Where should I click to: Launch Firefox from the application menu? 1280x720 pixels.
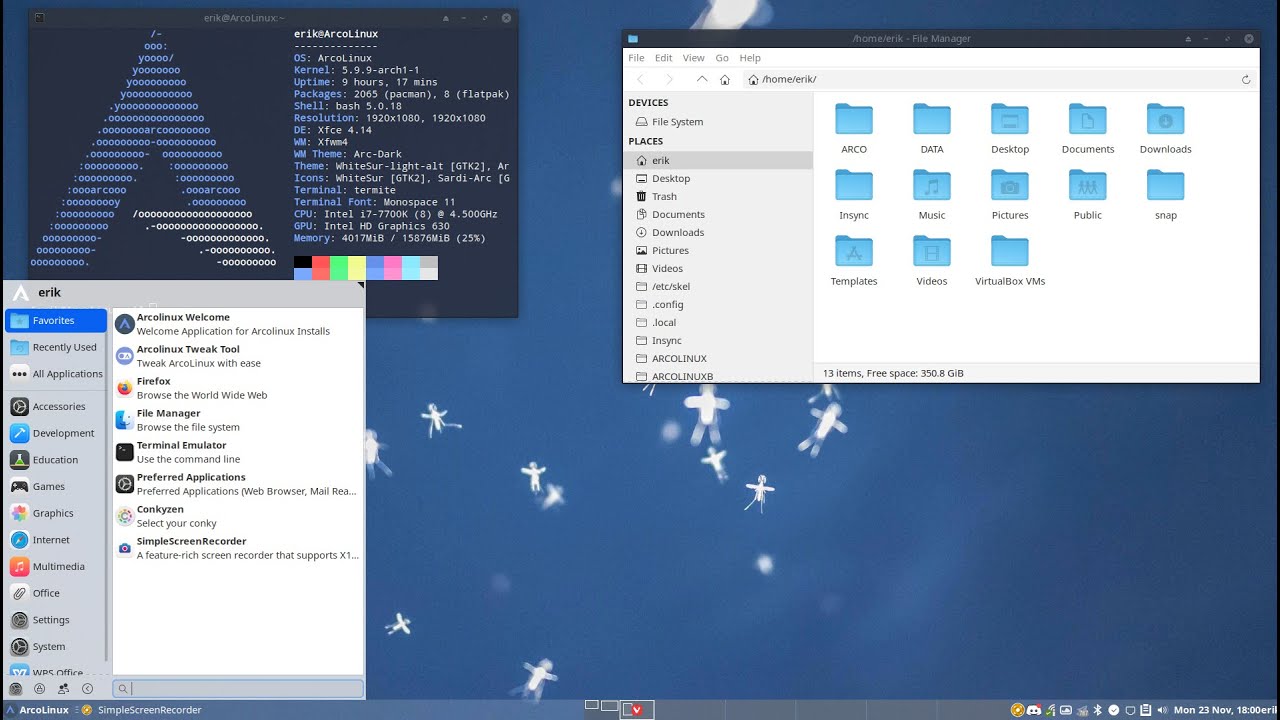click(237, 388)
